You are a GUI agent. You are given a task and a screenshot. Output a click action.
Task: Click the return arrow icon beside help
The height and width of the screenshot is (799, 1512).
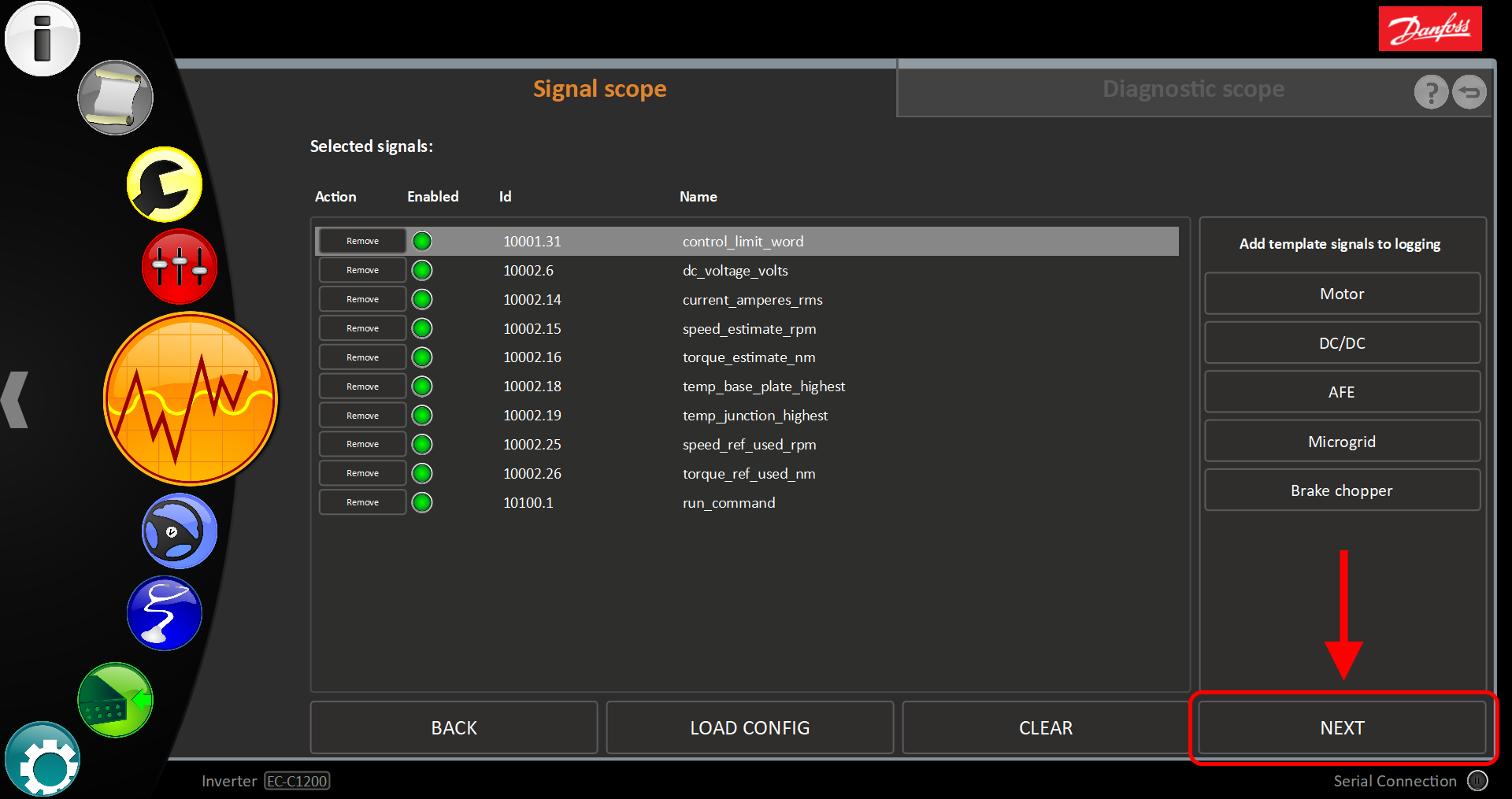(1469, 92)
